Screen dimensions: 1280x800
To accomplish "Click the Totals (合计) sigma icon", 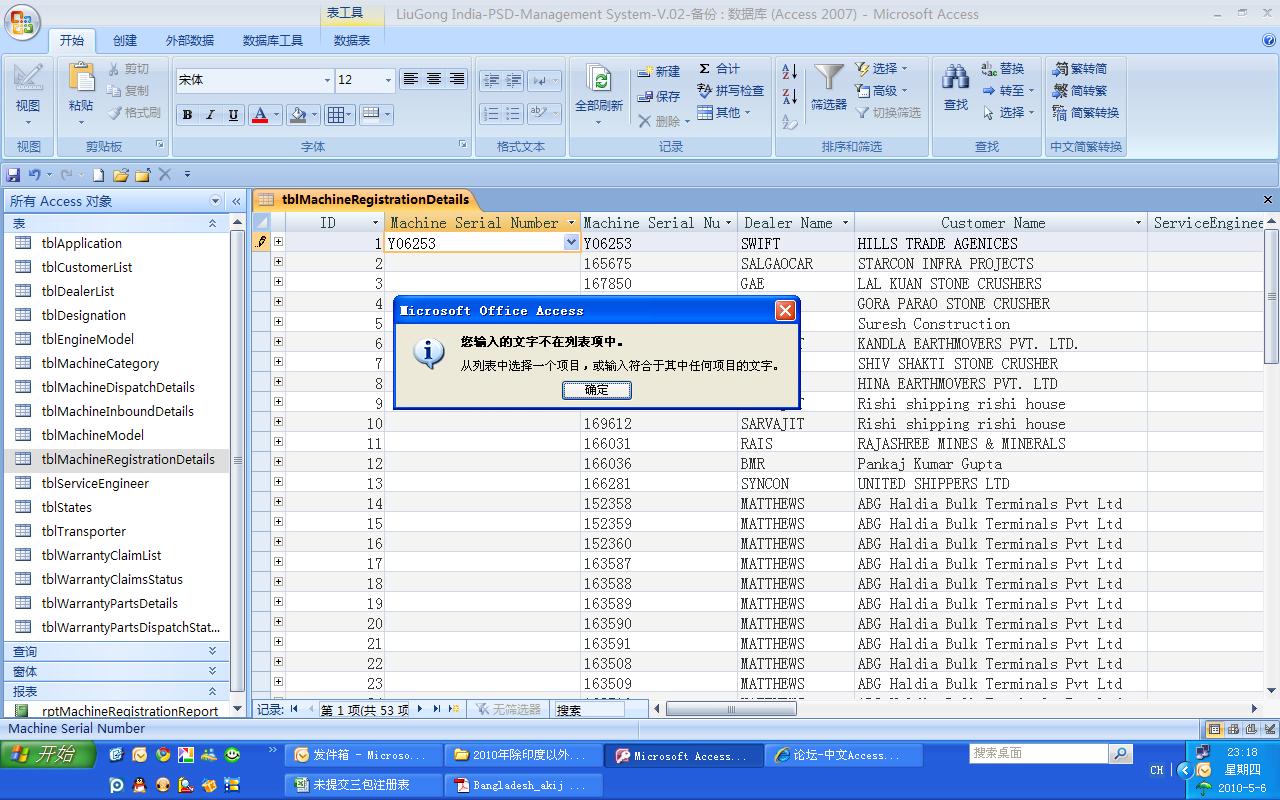I will click(x=705, y=68).
